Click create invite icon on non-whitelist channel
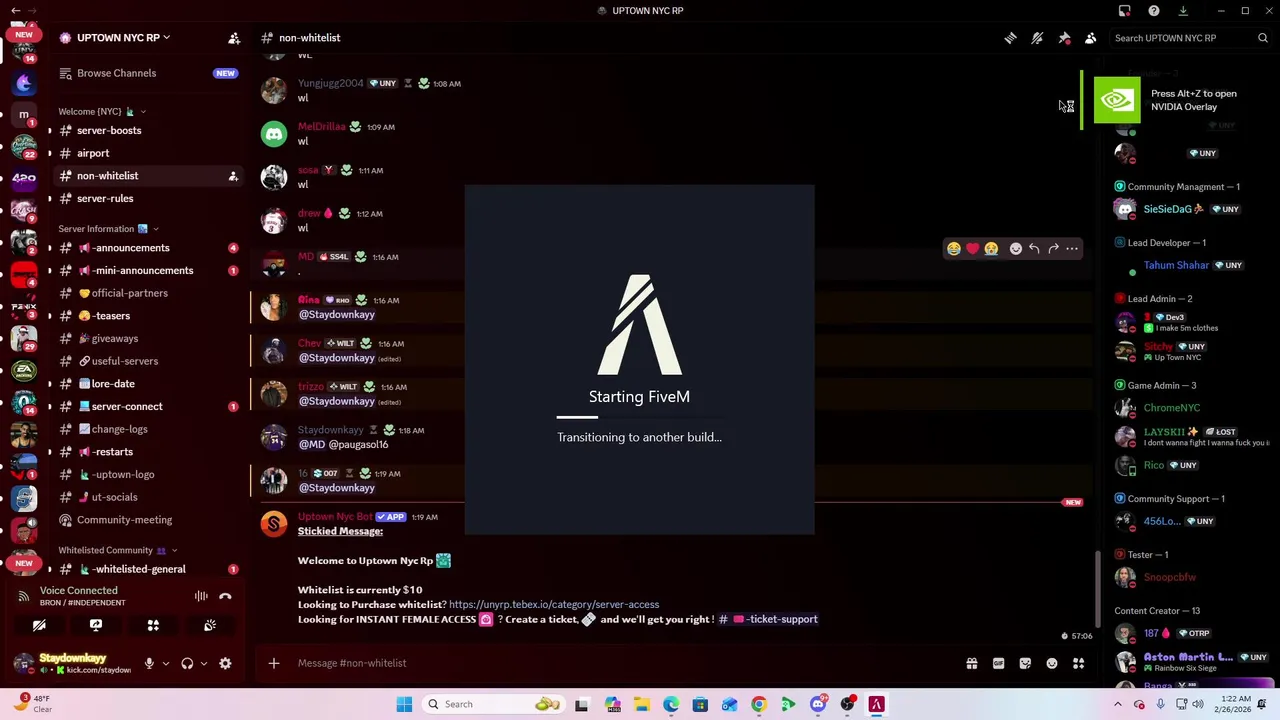Screen dimensions: 1280x720 click(x=233, y=176)
